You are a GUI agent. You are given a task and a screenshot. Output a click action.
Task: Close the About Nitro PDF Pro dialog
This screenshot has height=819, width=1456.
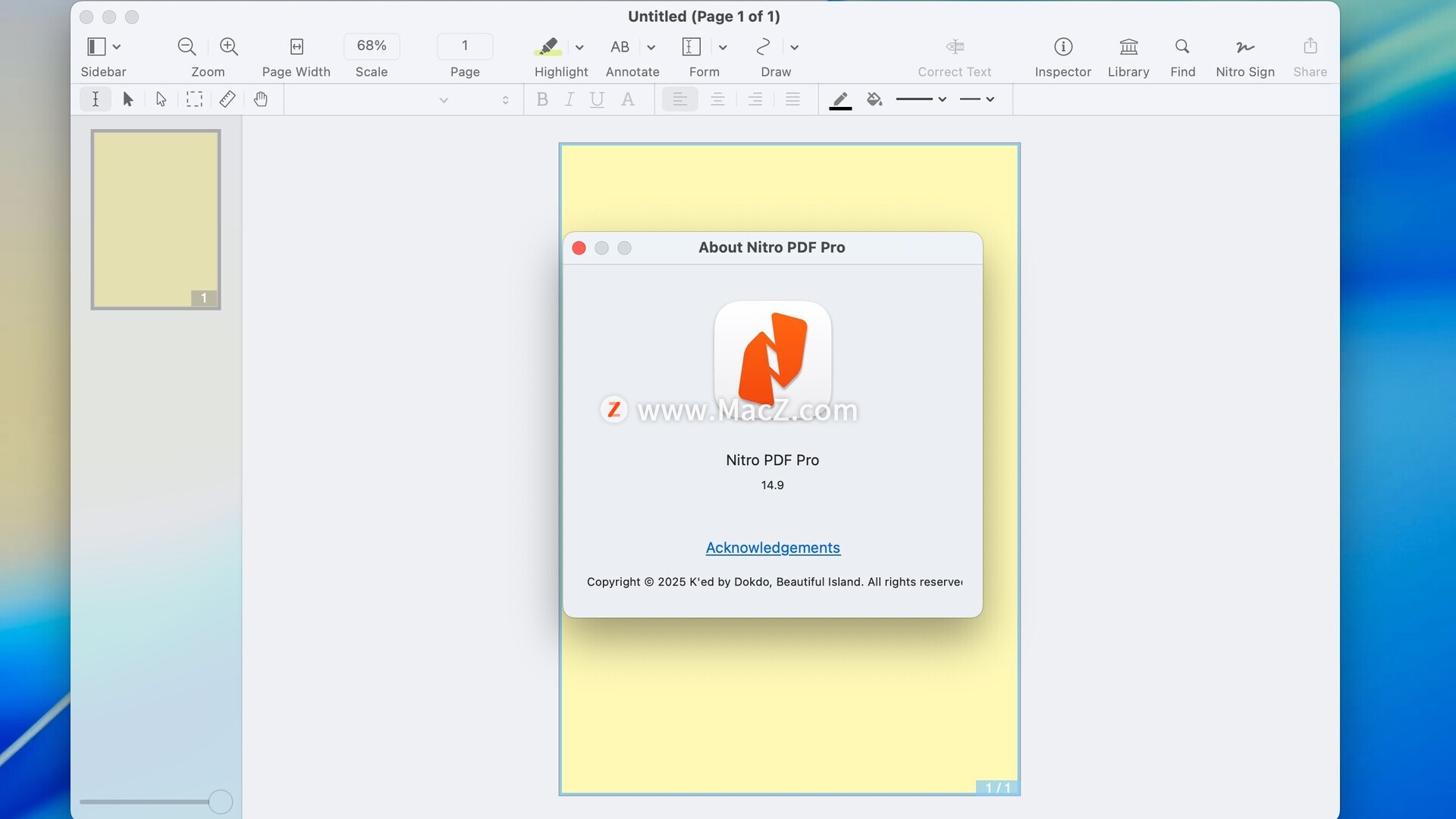click(x=579, y=248)
